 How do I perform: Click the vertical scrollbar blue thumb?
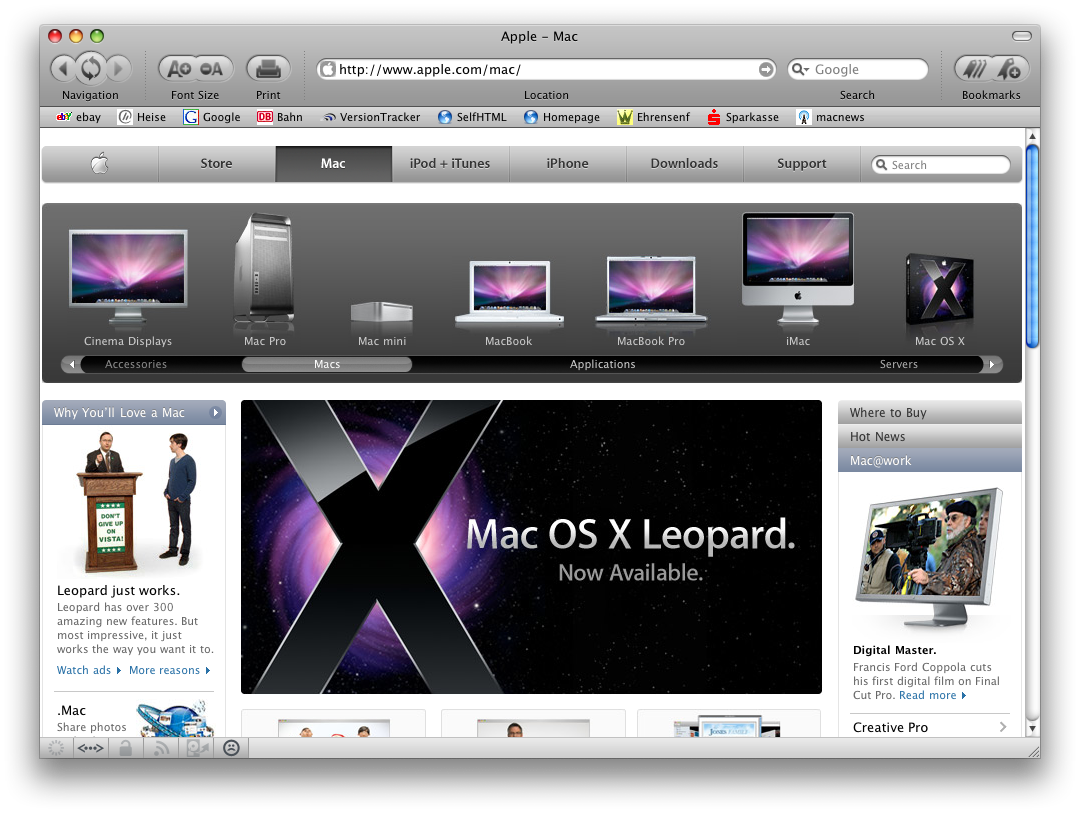click(x=1031, y=247)
